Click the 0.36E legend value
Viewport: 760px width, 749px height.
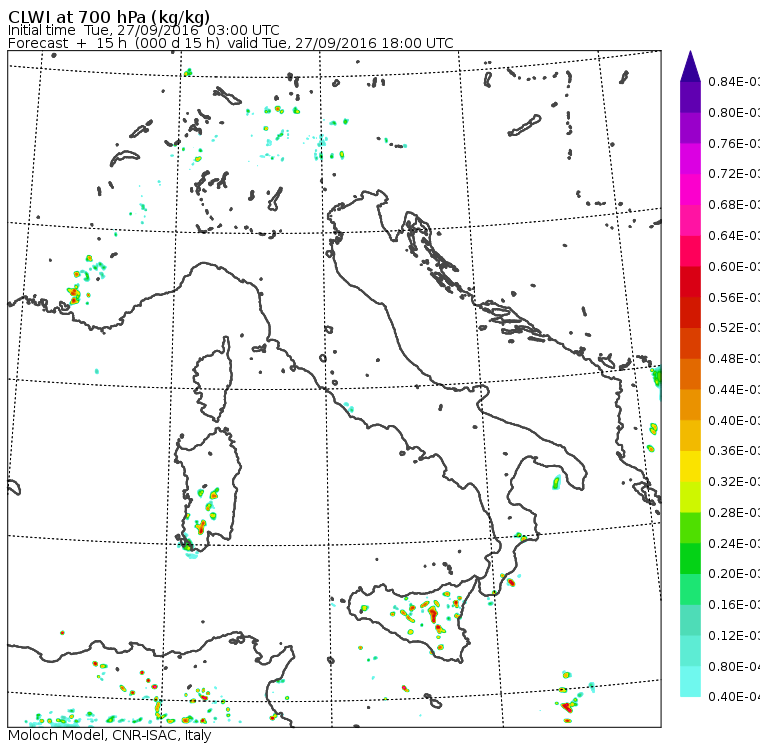point(734,451)
